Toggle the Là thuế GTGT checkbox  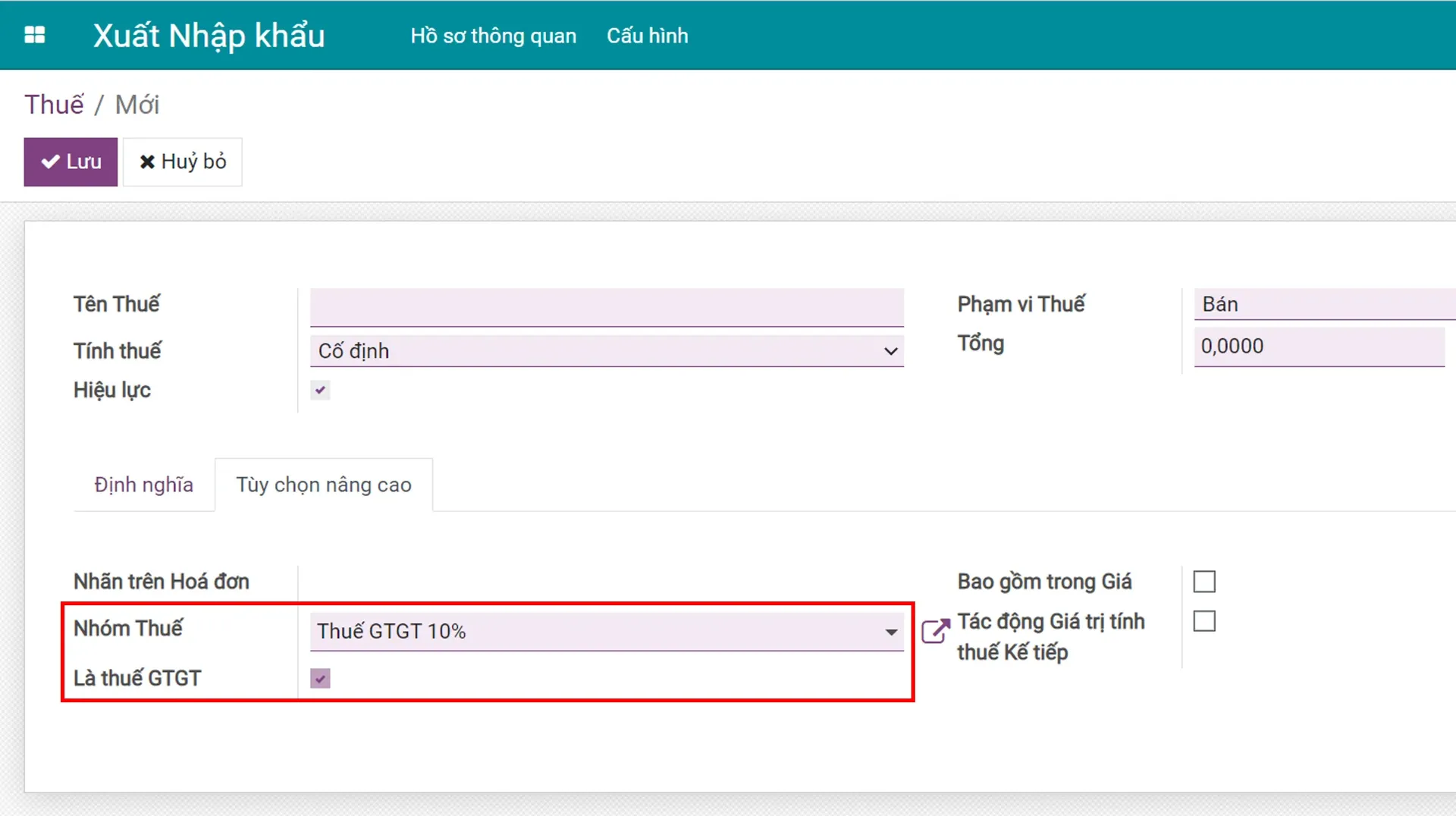tap(320, 679)
